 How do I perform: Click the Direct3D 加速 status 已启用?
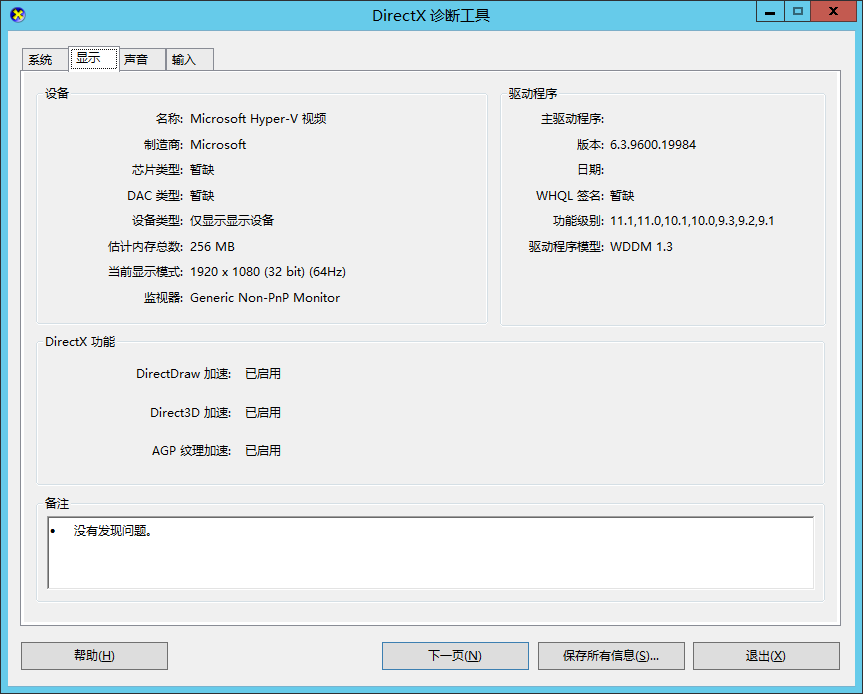[x=263, y=413]
